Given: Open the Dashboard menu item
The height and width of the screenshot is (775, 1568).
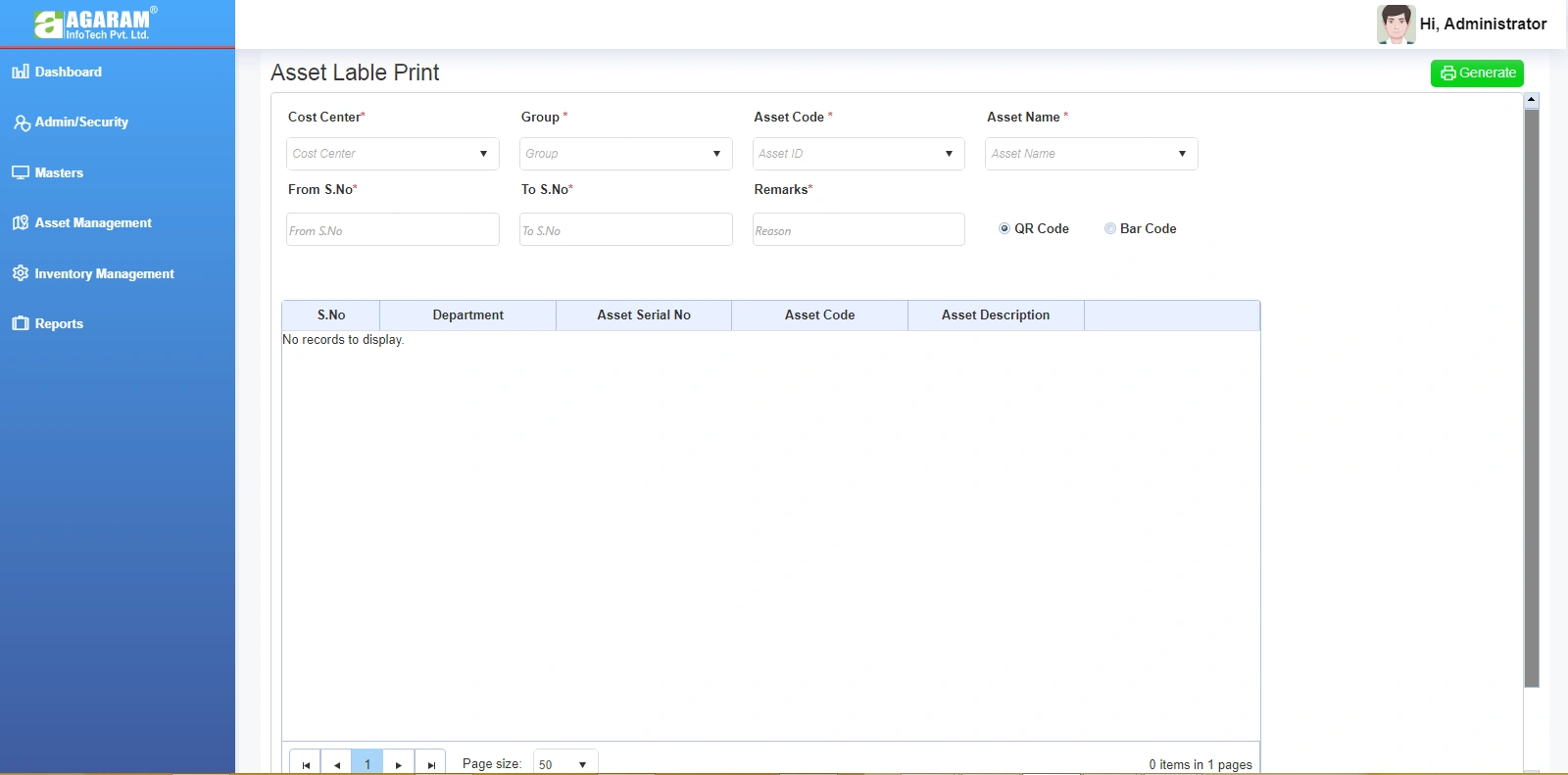Looking at the screenshot, I should pyautogui.click(x=68, y=72).
